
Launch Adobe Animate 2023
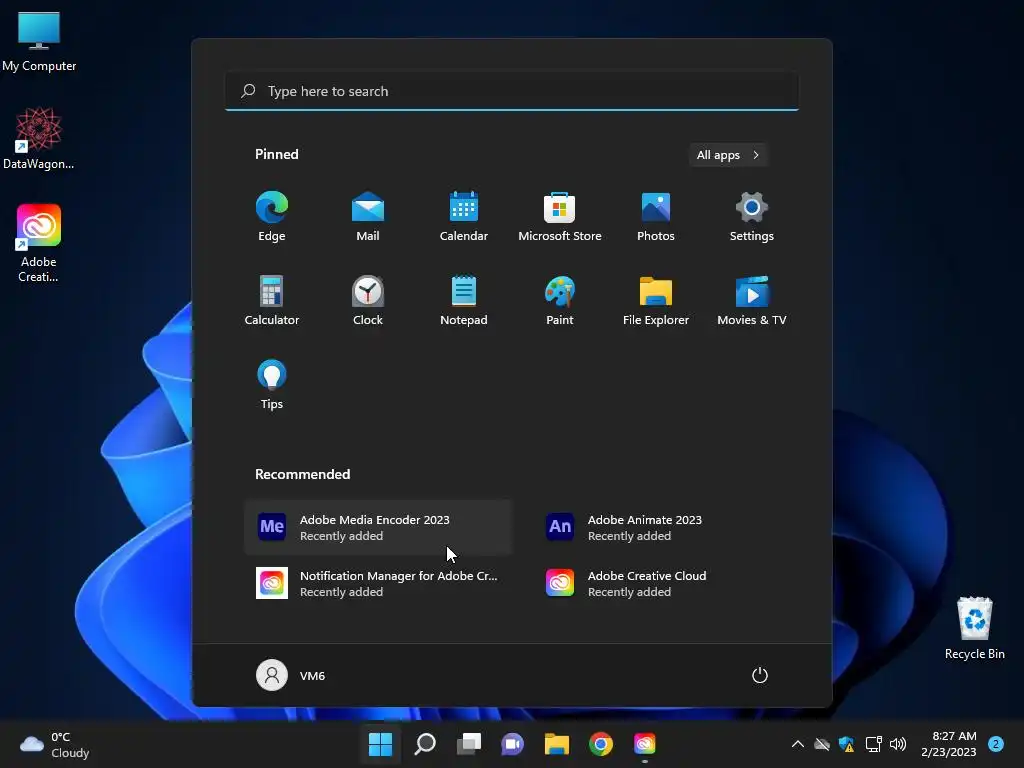pos(666,527)
